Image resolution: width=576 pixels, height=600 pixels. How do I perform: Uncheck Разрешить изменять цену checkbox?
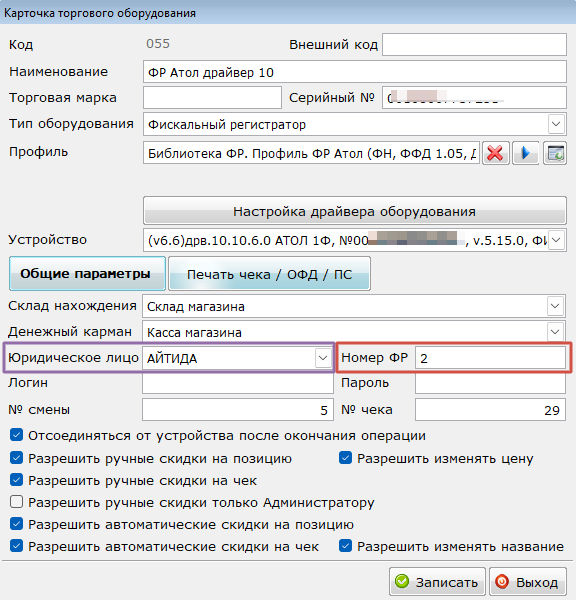346,458
